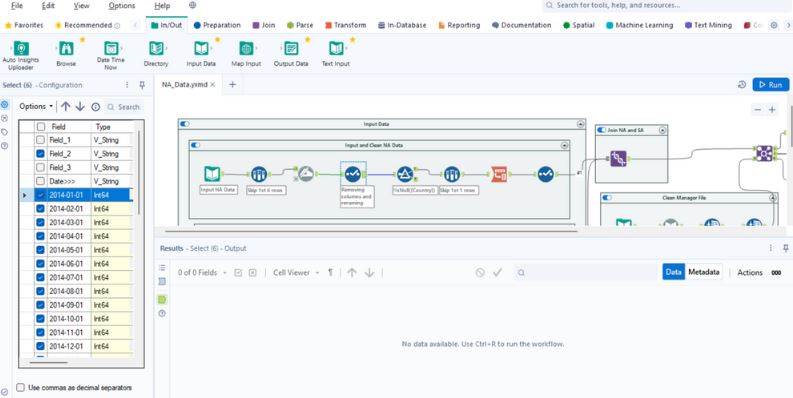This screenshot has height=398, width=793.
Task: Collapse the Input and Clean NA Data container
Action: [564, 145]
